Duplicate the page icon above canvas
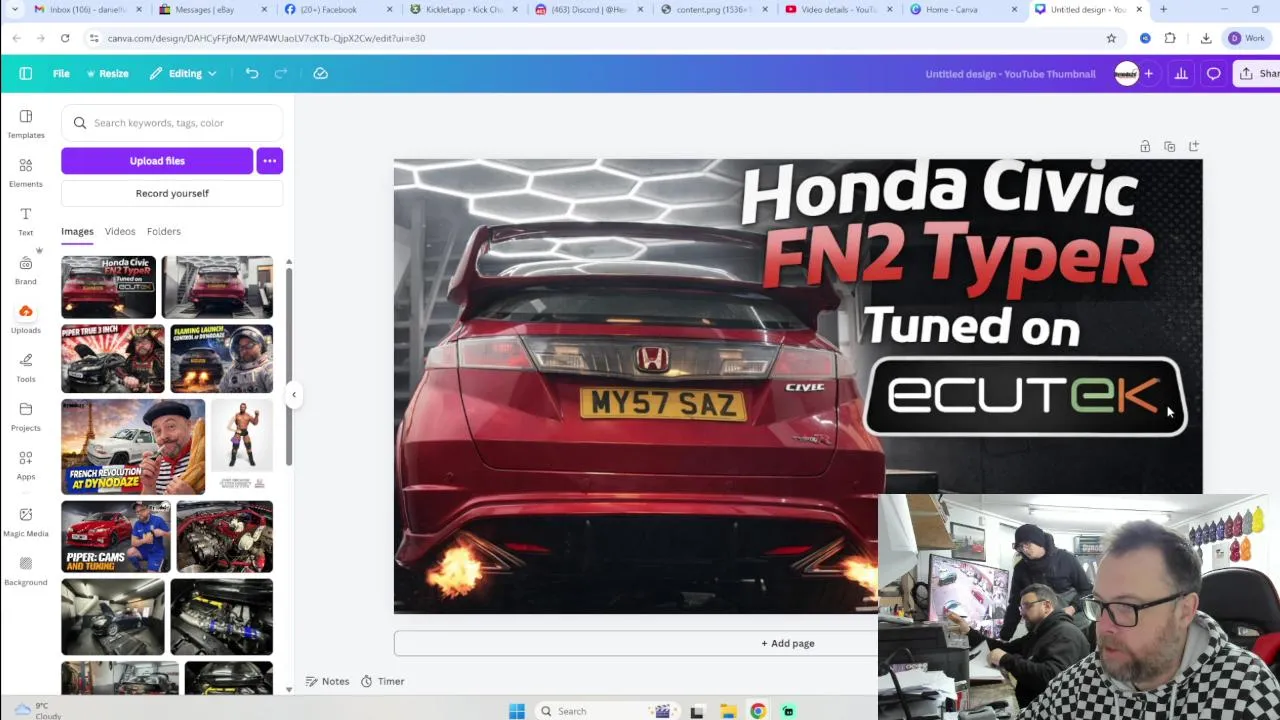Image resolution: width=1280 pixels, height=720 pixels. 1170,147
